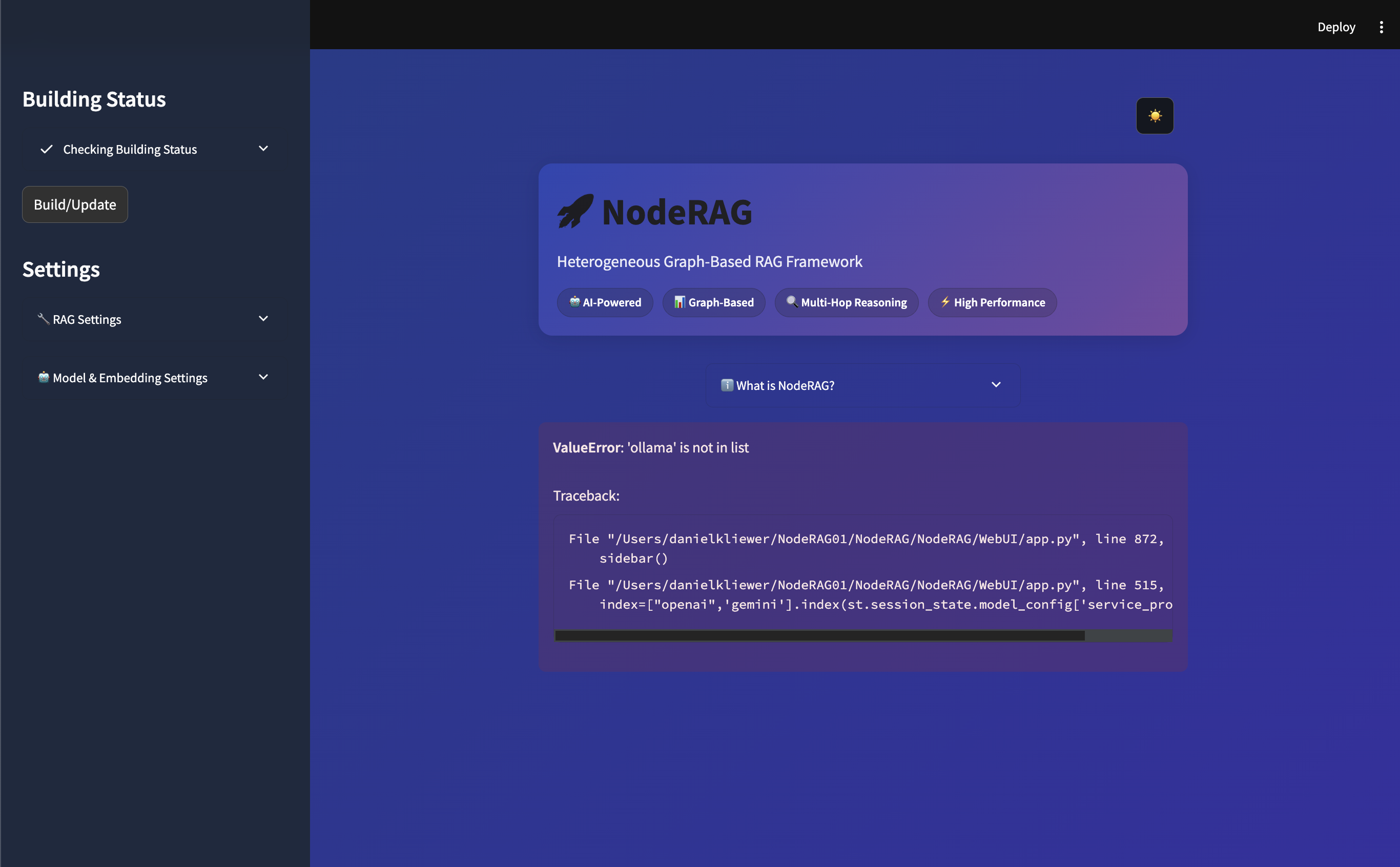
Task: Click the rocket icon beside NodeRAG title
Action: (575, 211)
